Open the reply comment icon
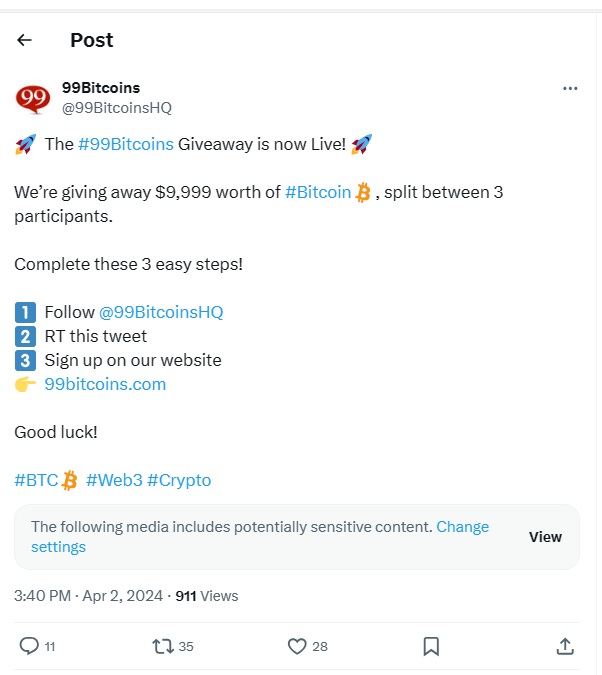The height and width of the screenshot is (675, 602). tap(30, 646)
